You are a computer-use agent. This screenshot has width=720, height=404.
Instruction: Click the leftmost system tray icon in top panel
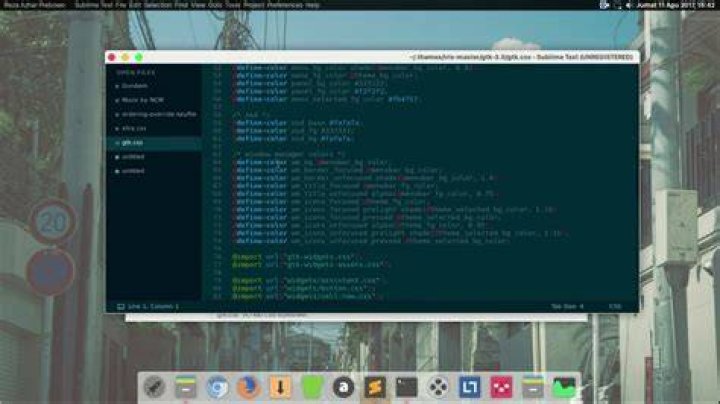pos(604,5)
